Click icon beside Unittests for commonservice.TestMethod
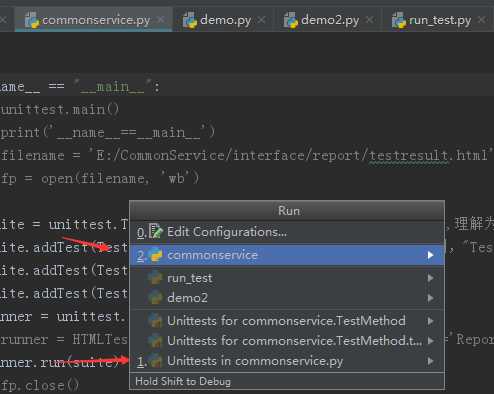The image size is (494, 394). (156, 321)
